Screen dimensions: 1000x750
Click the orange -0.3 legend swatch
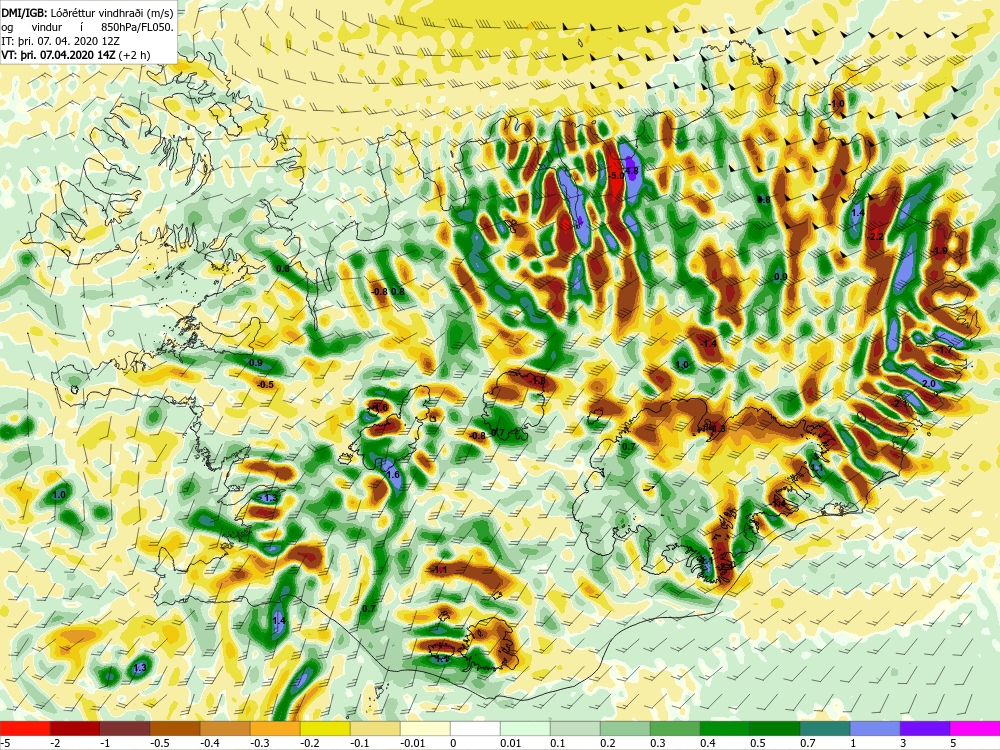click(275, 729)
